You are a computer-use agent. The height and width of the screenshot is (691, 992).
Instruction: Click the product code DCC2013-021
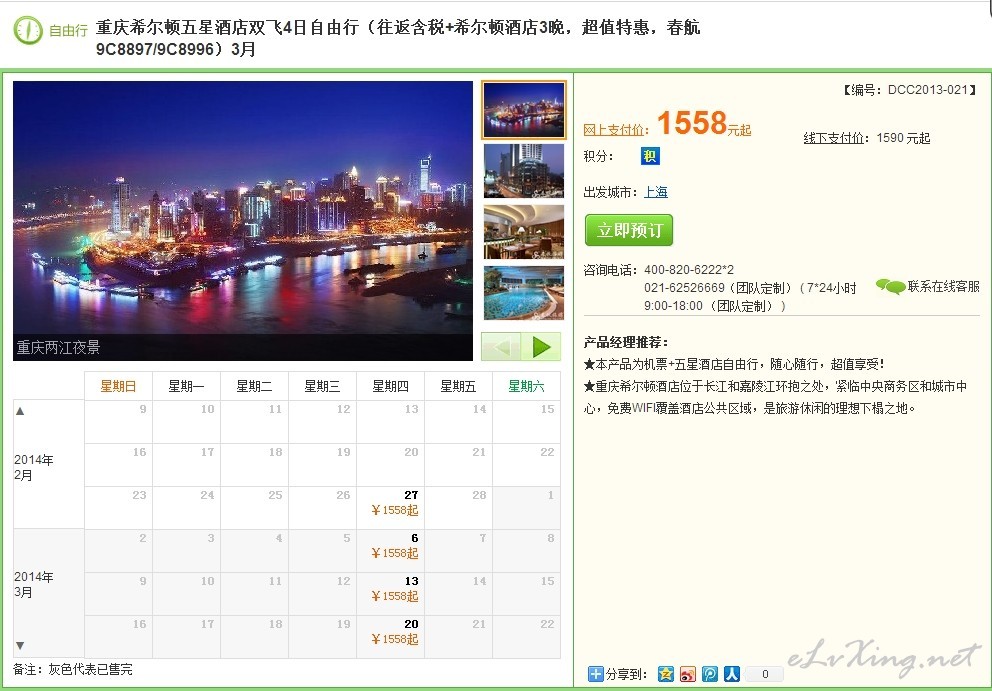927,90
